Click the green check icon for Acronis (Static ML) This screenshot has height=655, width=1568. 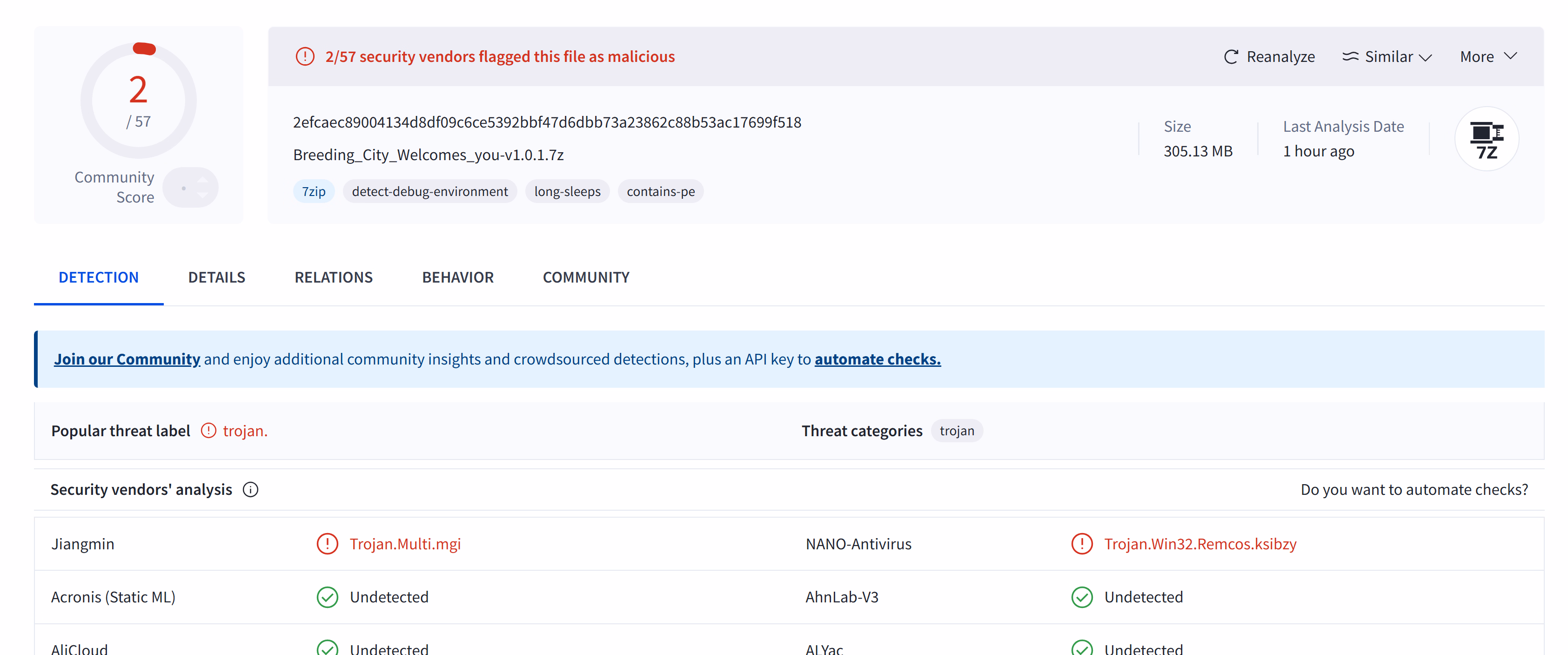click(x=328, y=597)
